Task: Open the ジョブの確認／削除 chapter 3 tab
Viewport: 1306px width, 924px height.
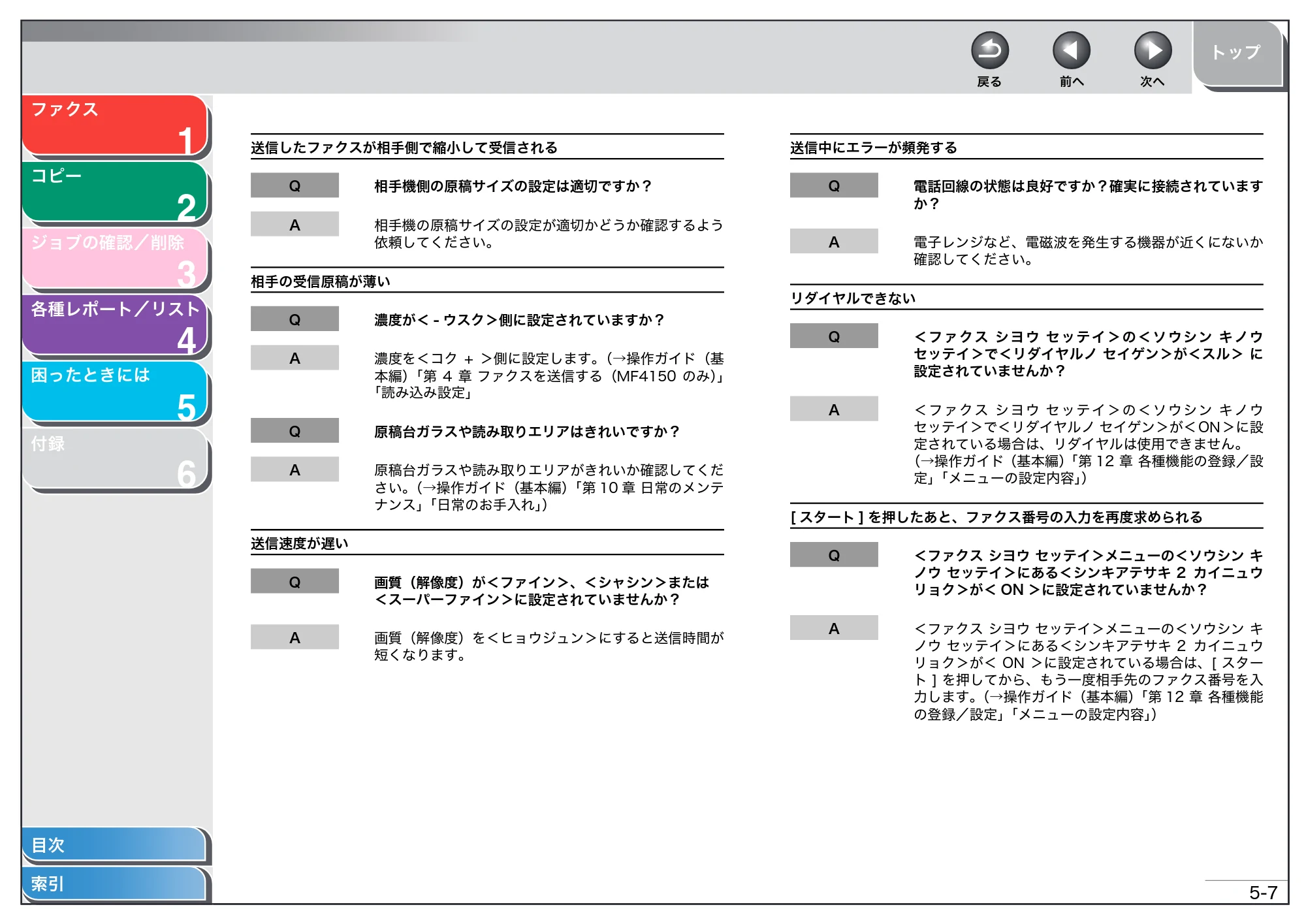Action: pyautogui.click(x=114, y=259)
